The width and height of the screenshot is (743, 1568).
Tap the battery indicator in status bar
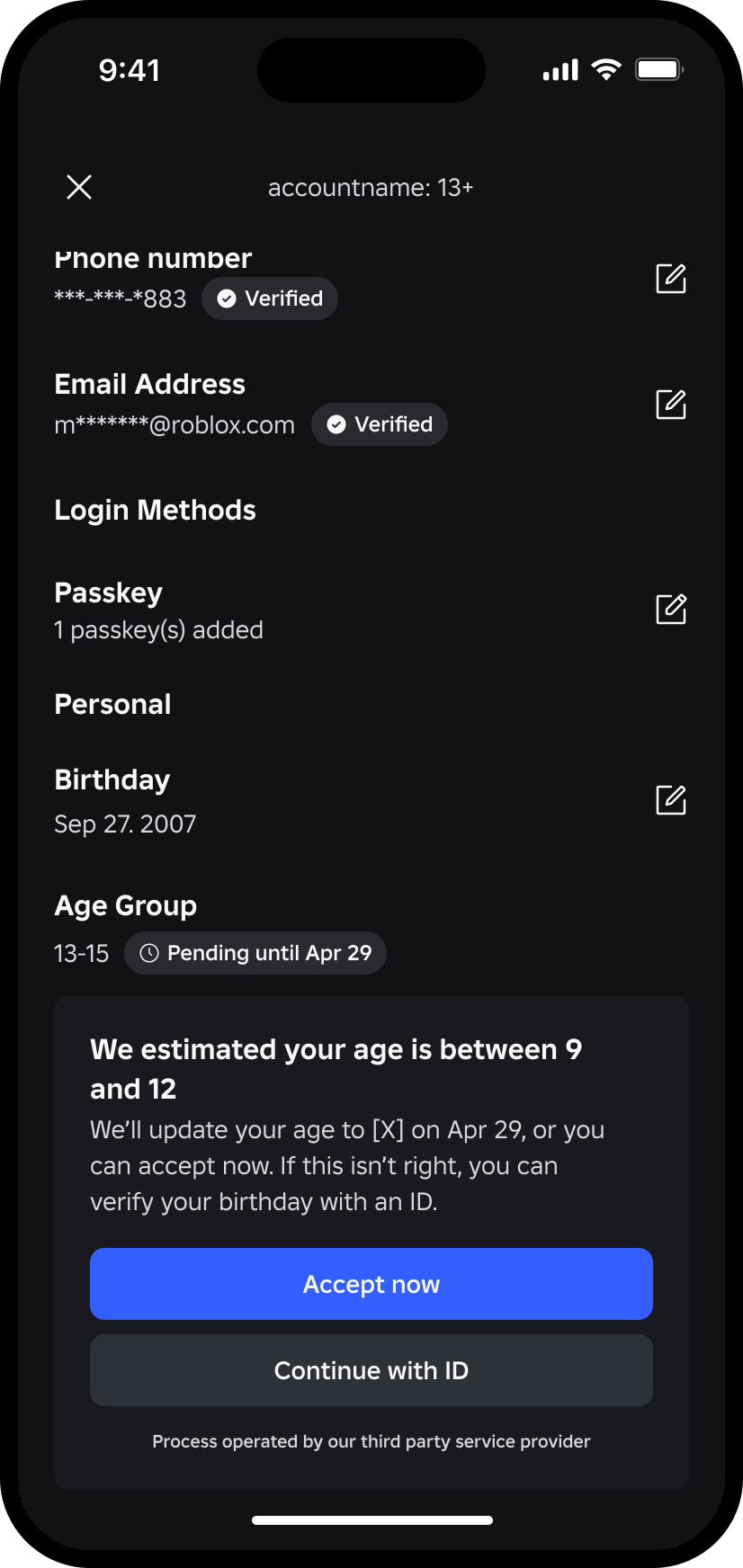(x=660, y=69)
